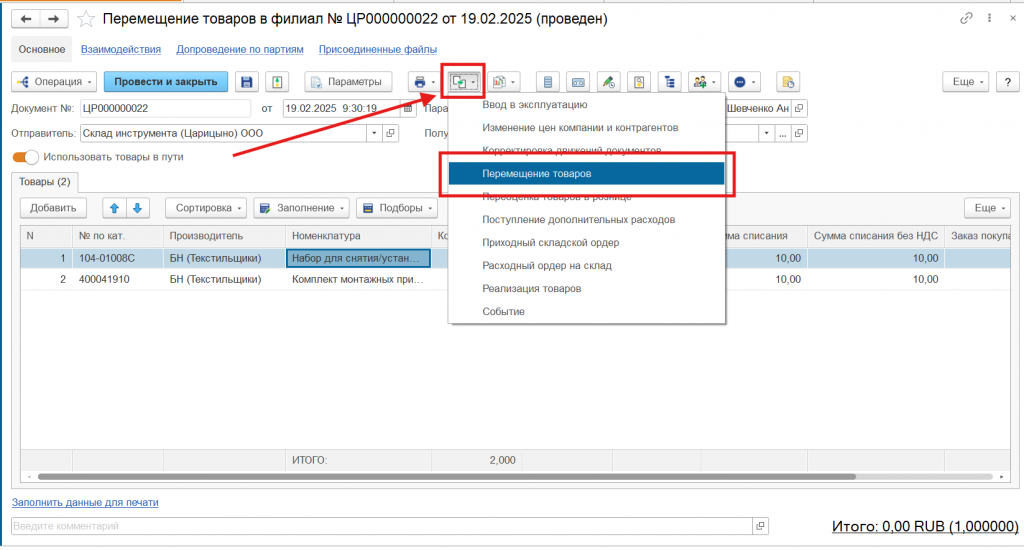This screenshot has height=550, width=1024.
Task: Move row down with the blue arrow
Action: click(x=137, y=208)
